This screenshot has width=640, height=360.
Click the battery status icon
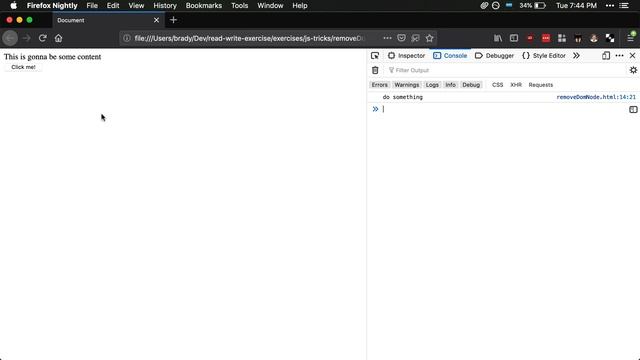click(x=540, y=6)
